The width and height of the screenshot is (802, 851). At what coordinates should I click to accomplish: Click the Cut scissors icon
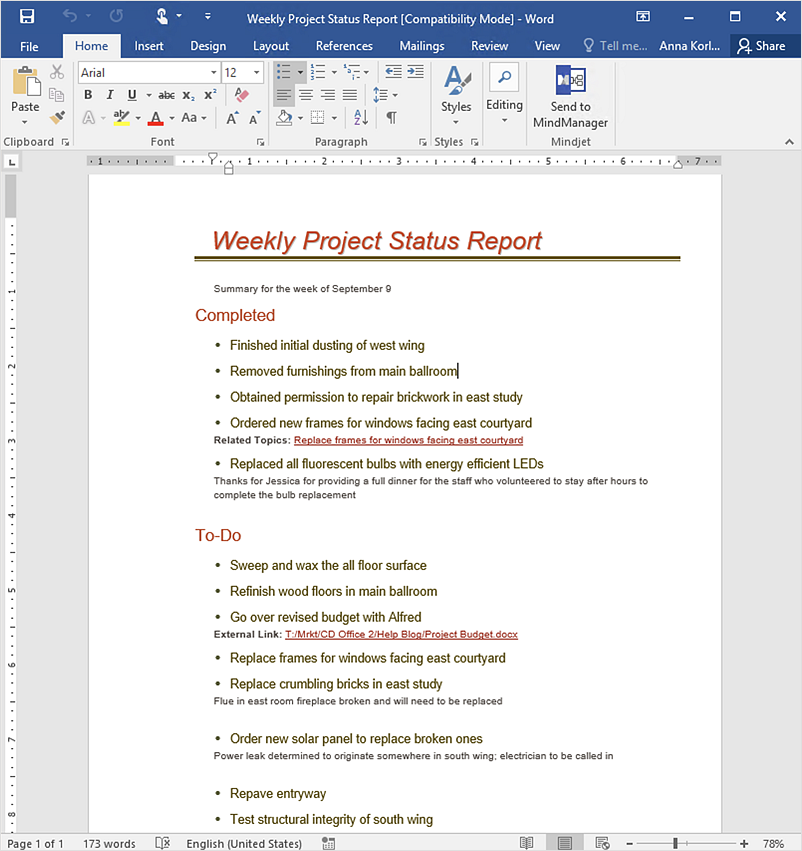pyautogui.click(x=57, y=72)
